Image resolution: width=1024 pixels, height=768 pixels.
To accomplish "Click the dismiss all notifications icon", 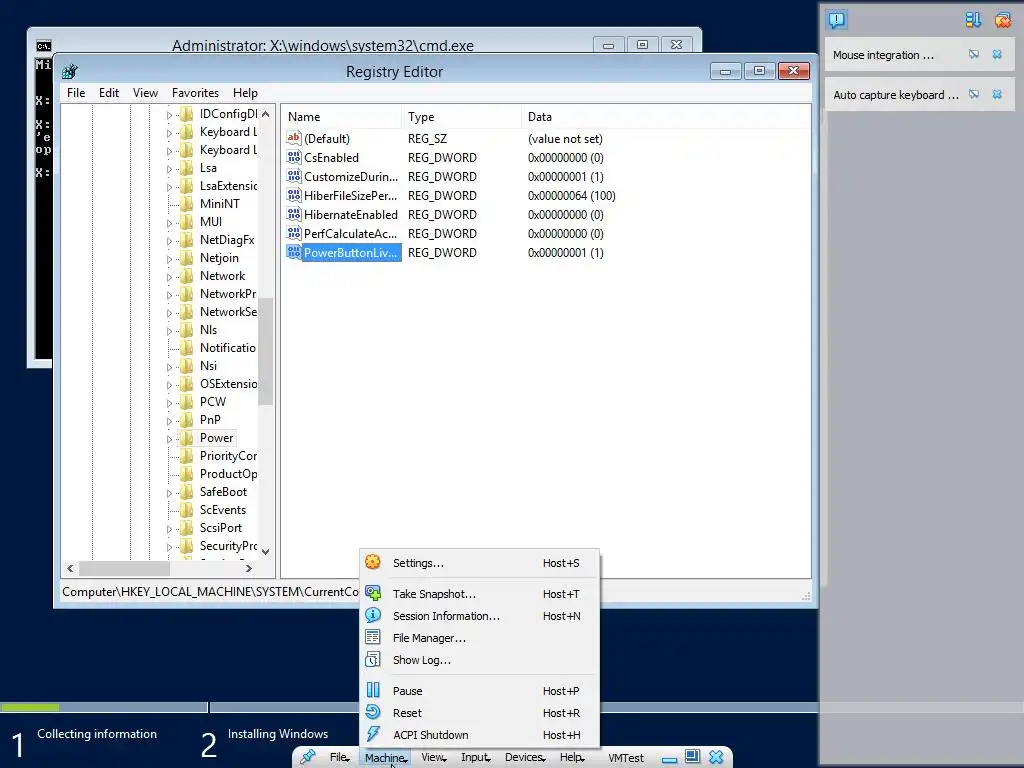I will pyautogui.click(x=1002, y=20).
